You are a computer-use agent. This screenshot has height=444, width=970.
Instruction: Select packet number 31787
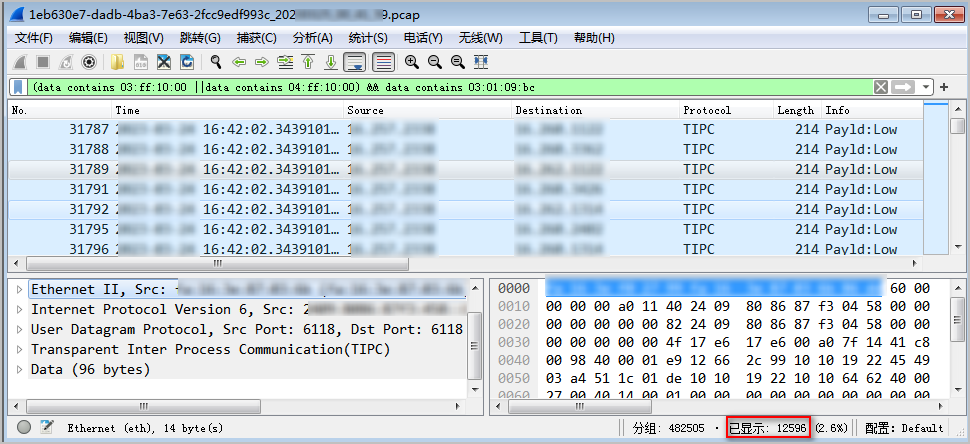pos(465,130)
